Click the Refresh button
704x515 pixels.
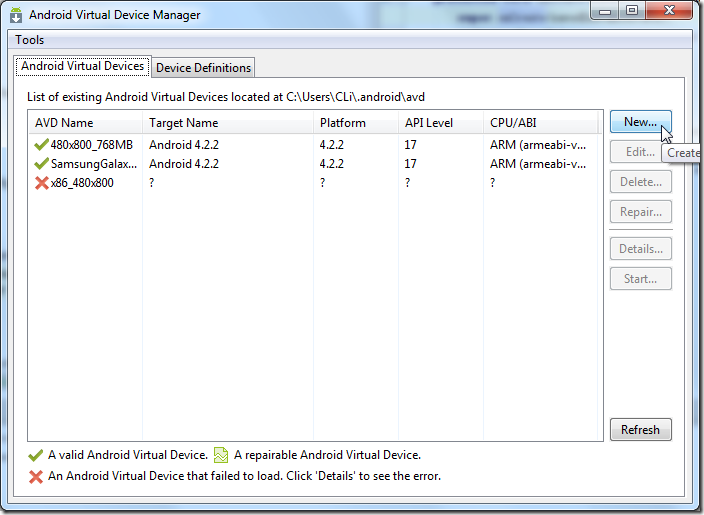coord(641,430)
